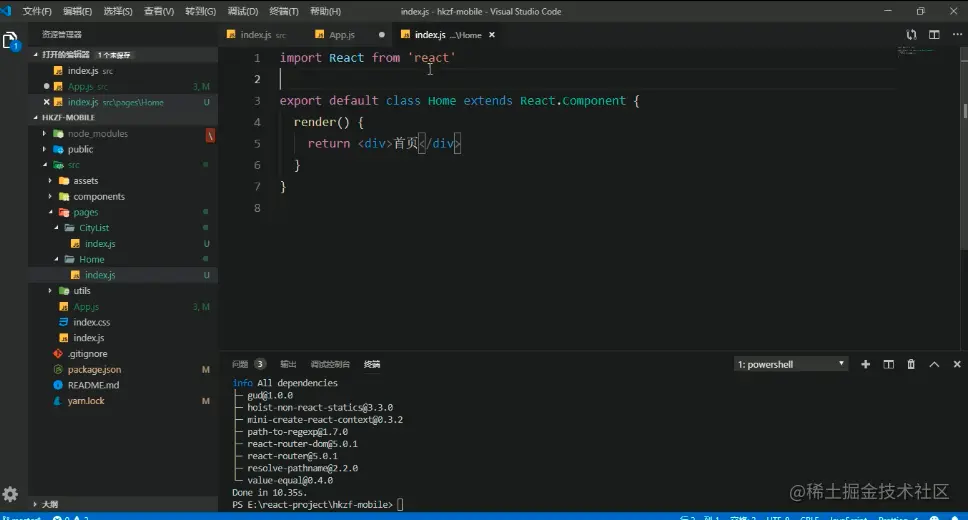Open index.js under CityList folder
The width and height of the screenshot is (968, 520).
pos(100,243)
